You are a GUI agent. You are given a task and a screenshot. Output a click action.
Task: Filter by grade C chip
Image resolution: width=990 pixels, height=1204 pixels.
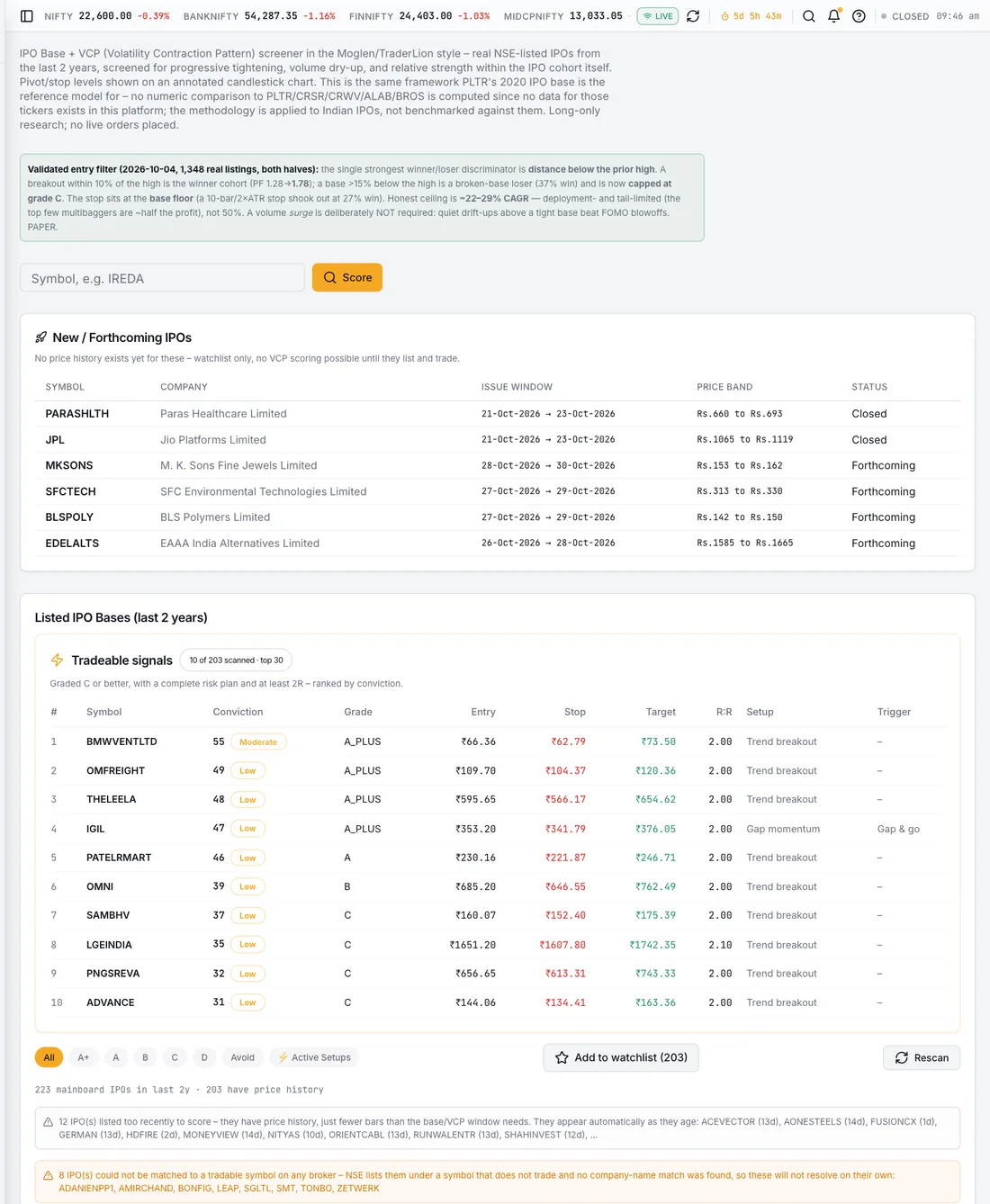(175, 1057)
